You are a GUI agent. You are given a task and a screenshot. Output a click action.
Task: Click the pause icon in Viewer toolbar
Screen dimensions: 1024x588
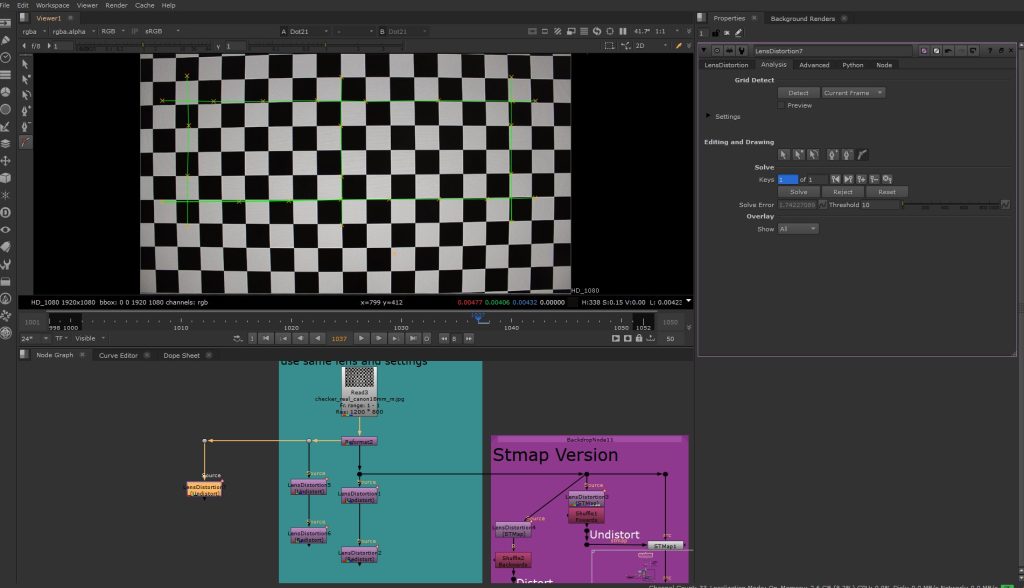(623, 31)
